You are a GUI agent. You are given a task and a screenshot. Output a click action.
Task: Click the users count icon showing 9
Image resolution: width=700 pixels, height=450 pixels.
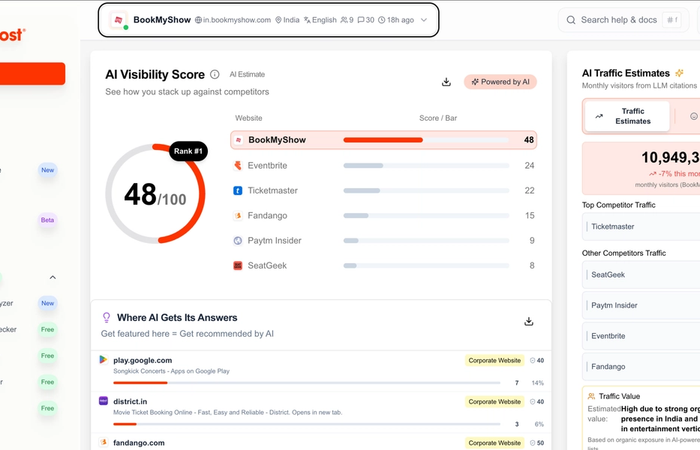tap(344, 20)
